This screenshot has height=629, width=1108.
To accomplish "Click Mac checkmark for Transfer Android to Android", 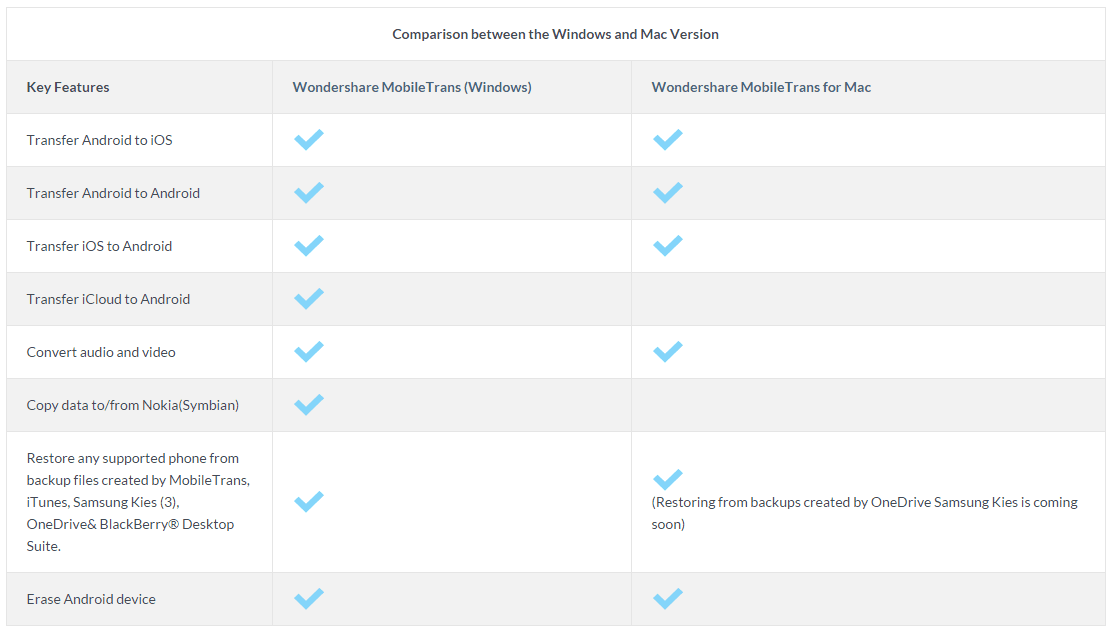I will (x=667, y=192).
